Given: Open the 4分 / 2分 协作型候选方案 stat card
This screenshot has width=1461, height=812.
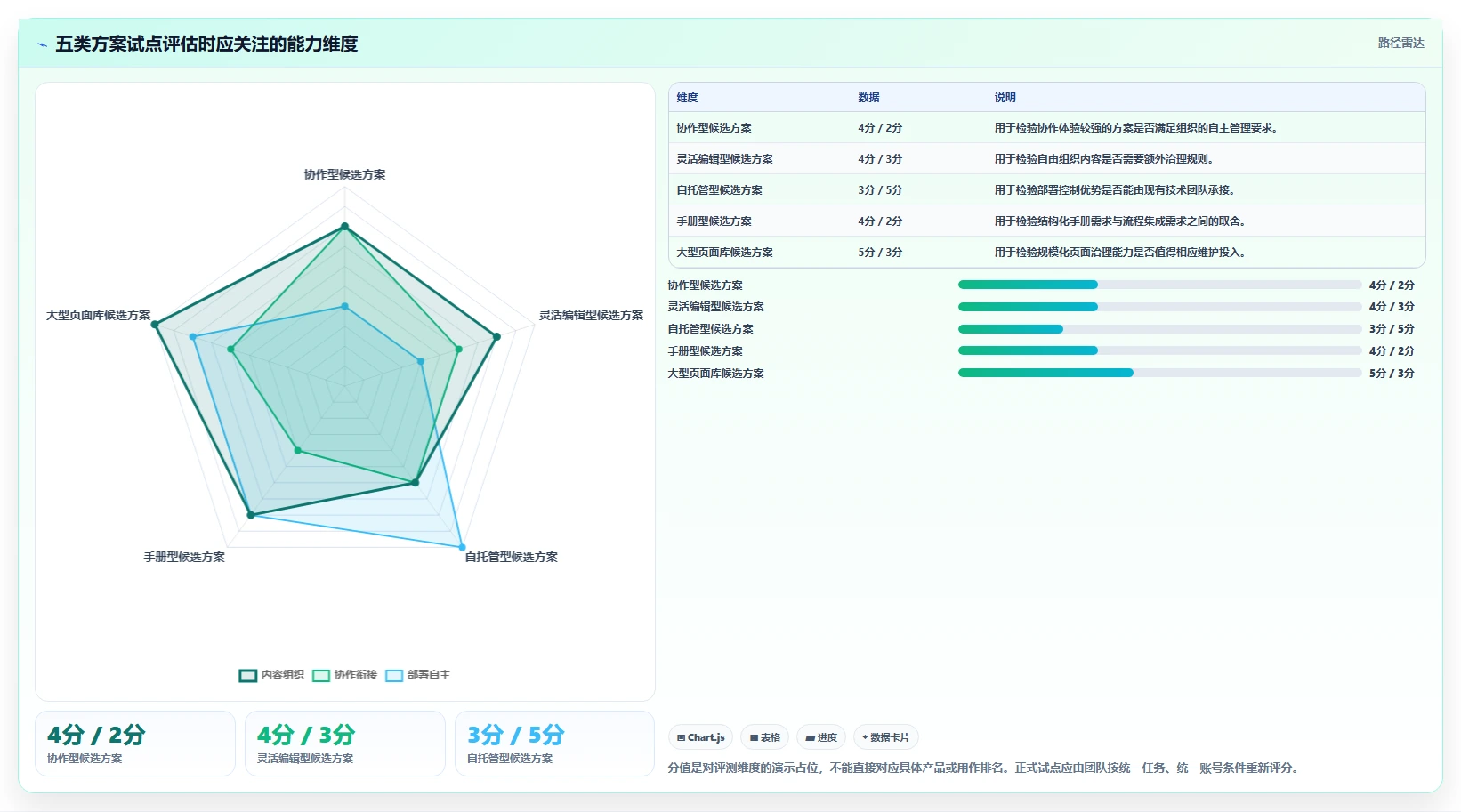Looking at the screenshot, I should pos(135,744).
